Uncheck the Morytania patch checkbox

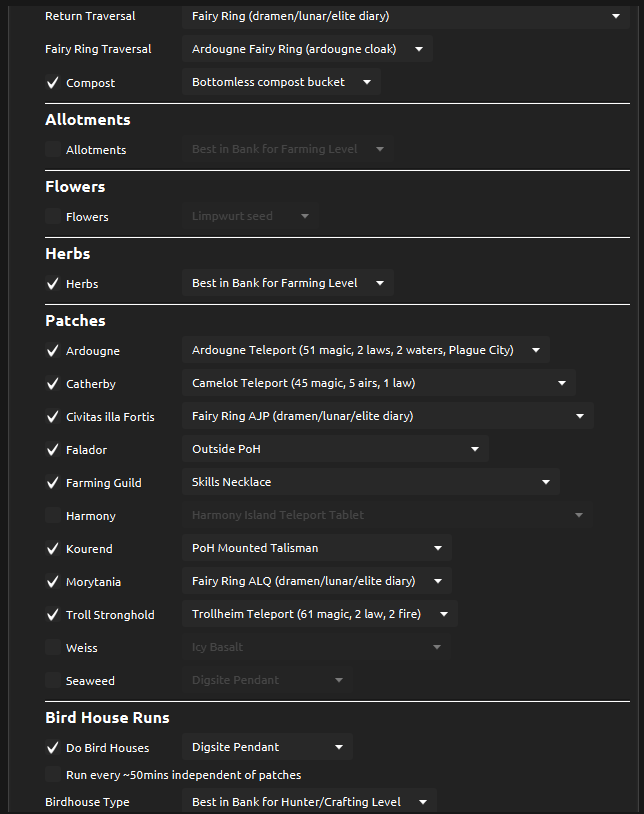(53, 582)
